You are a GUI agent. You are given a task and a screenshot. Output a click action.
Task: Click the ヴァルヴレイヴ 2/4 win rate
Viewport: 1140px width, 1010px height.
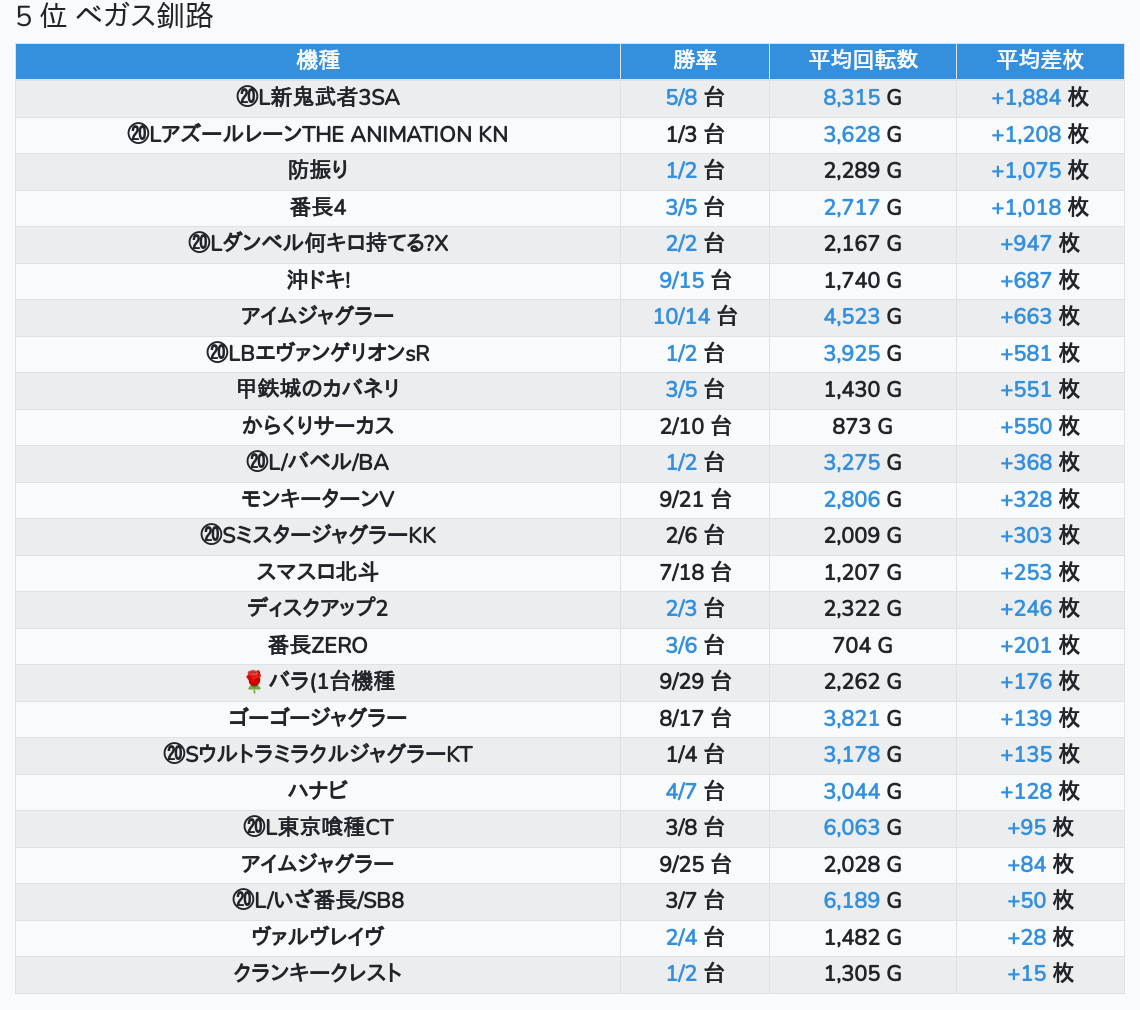[x=681, y=937]
